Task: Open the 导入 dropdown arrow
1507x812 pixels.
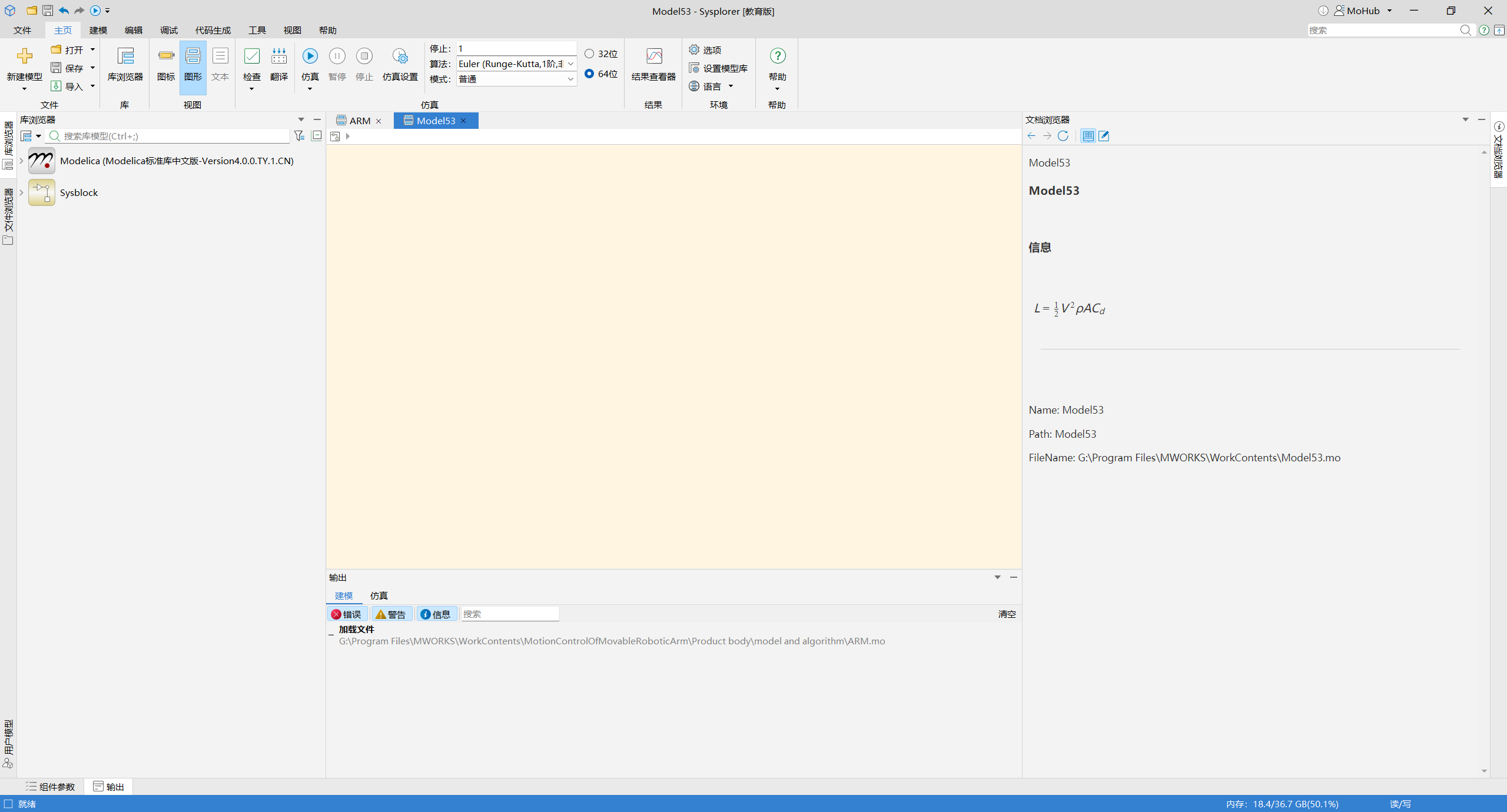Action: 92,86
